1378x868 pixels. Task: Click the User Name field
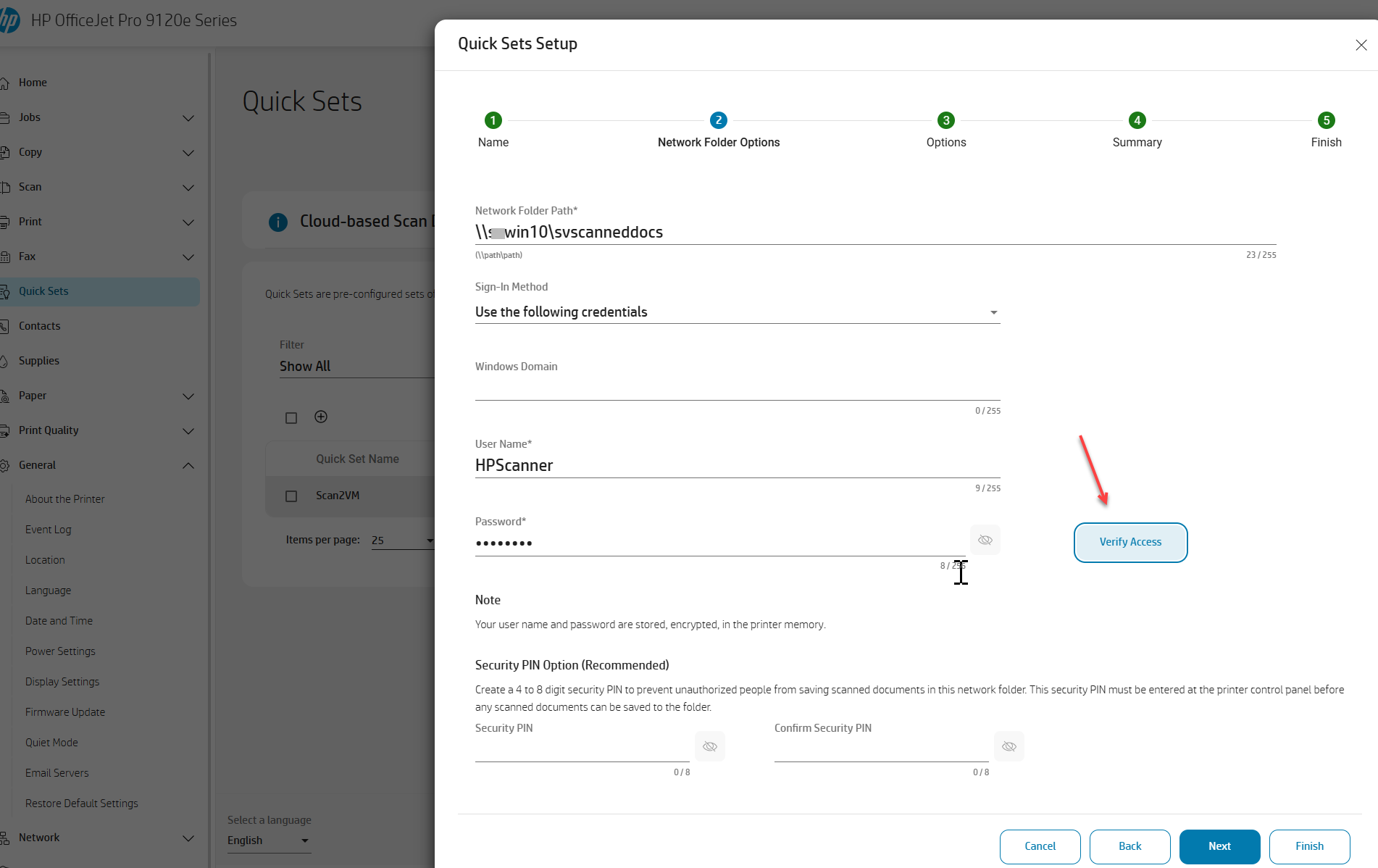click(738, 466)
